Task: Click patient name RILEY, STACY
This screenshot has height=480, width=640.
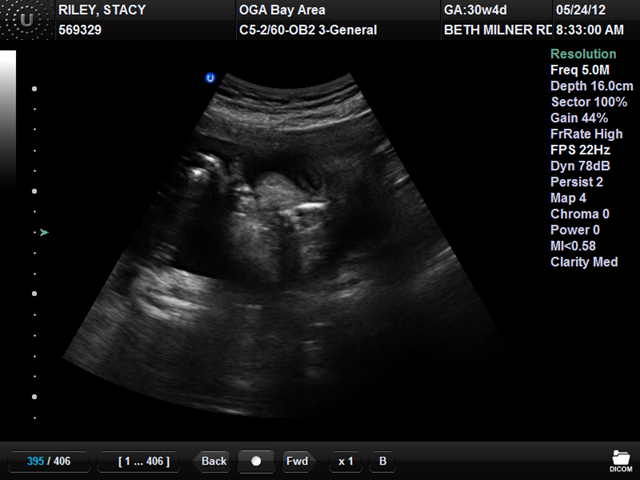Action: [102, 10]
